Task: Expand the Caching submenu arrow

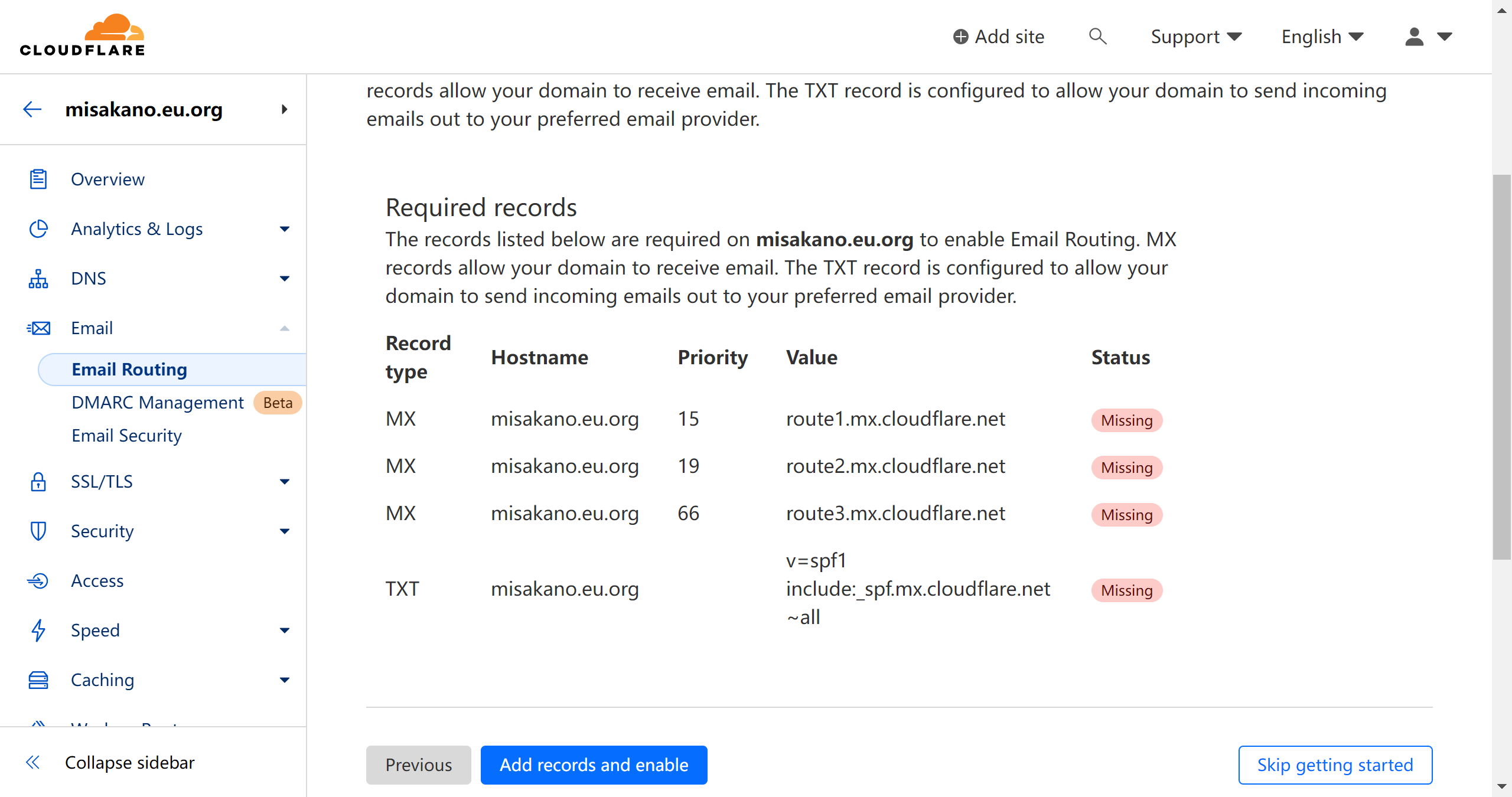Action: point(285,680)
